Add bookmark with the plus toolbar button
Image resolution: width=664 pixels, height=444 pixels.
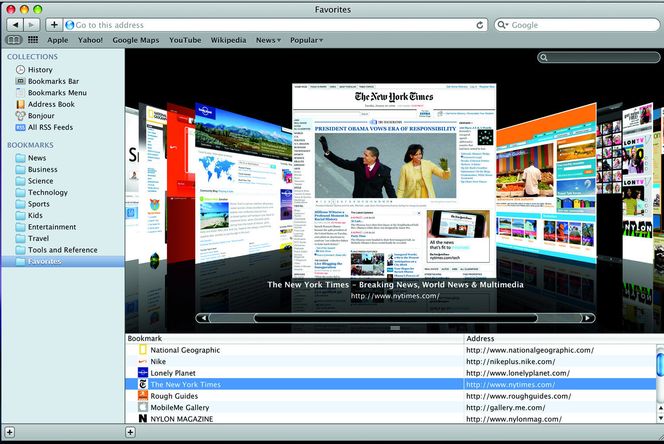pyautogui.click(x=54, y=25)
